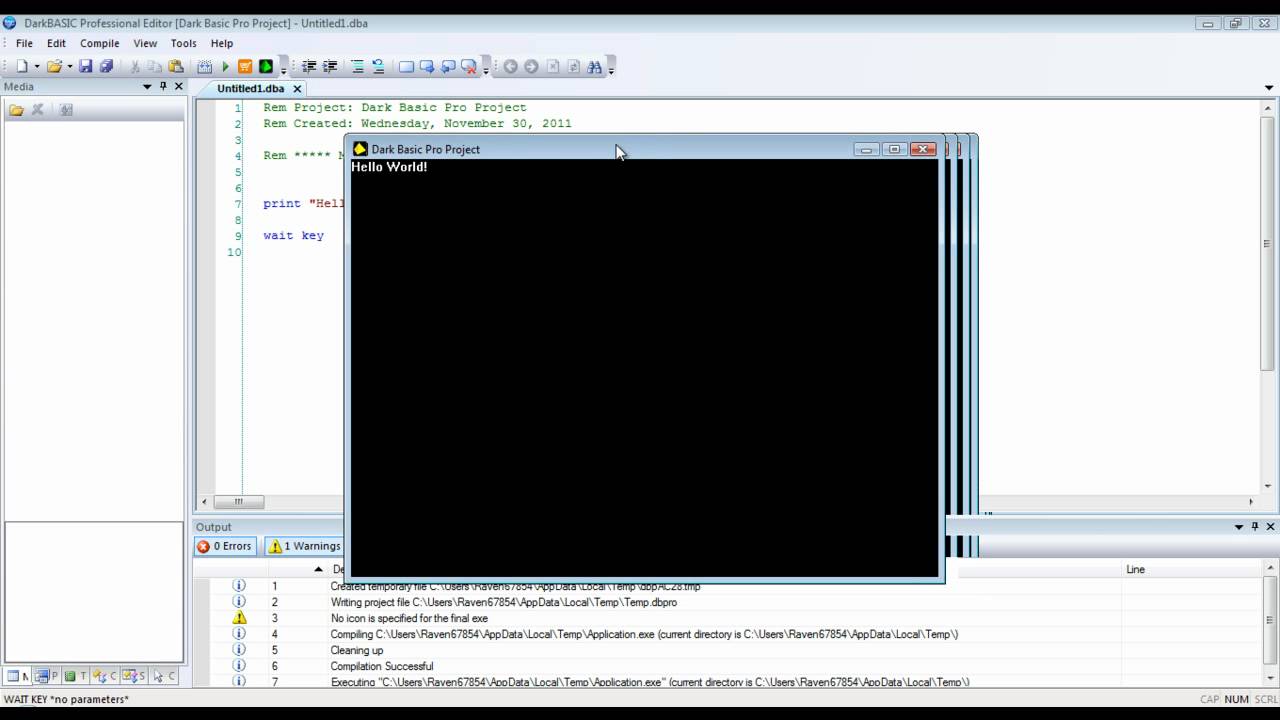Click the 'wait key' code line

(293, 236)
